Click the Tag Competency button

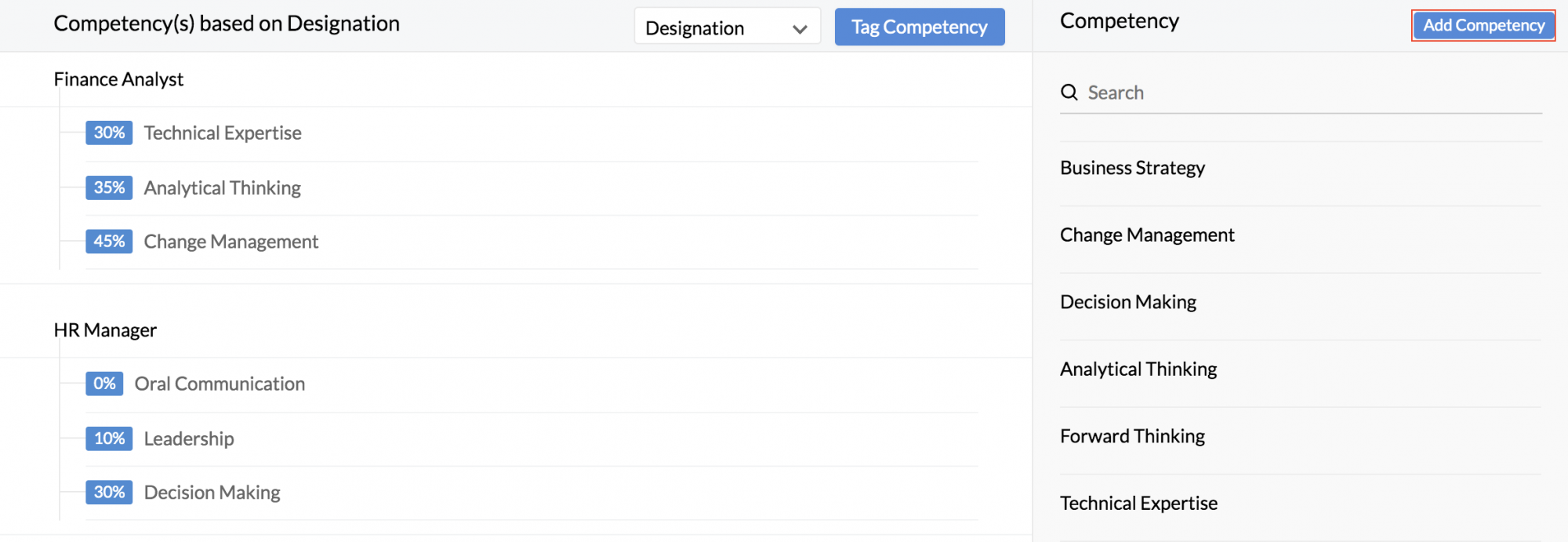pyautogui.click(x=920, y=27)
